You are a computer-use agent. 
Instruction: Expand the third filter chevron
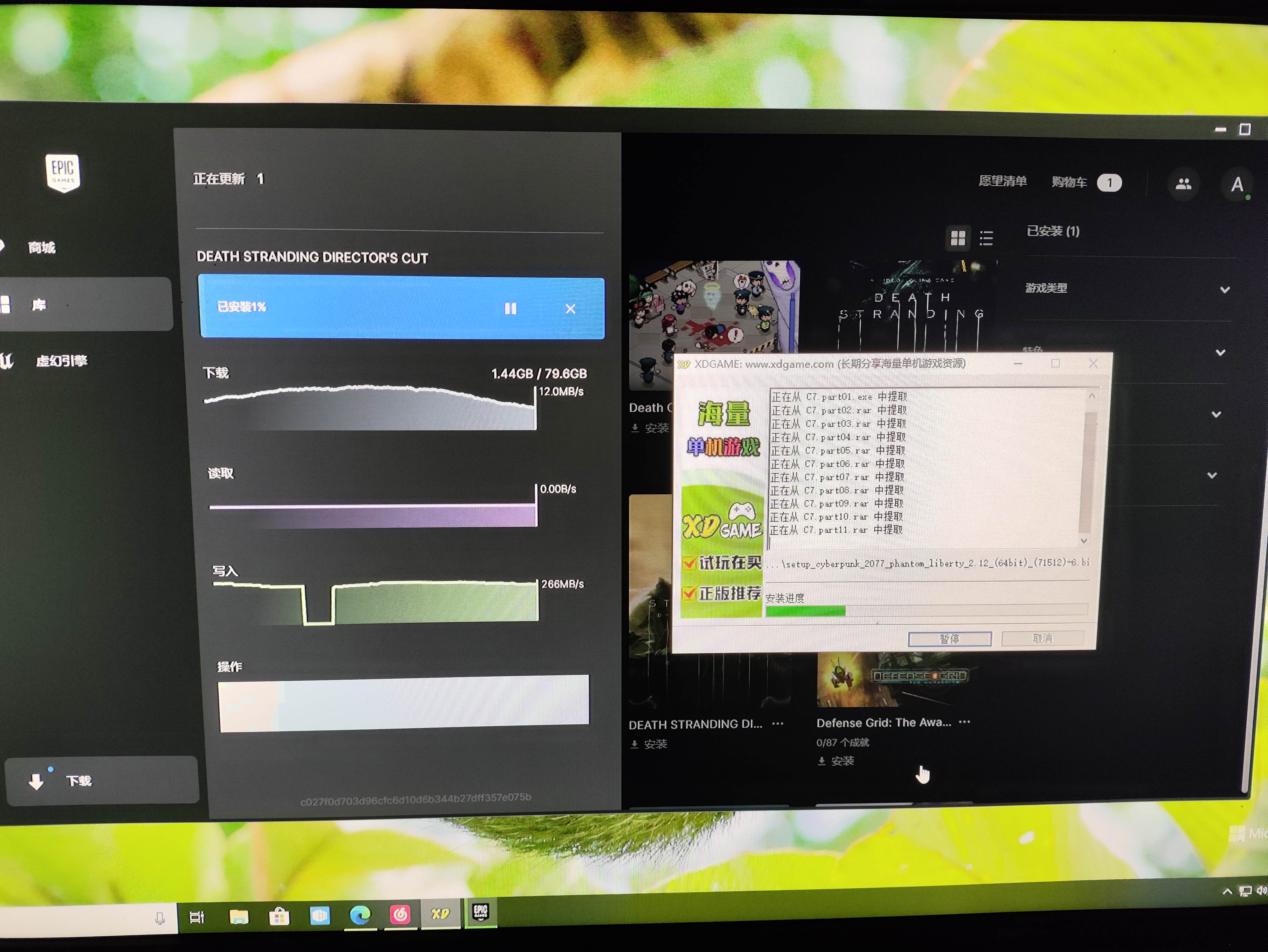[x=1216, y=414]
